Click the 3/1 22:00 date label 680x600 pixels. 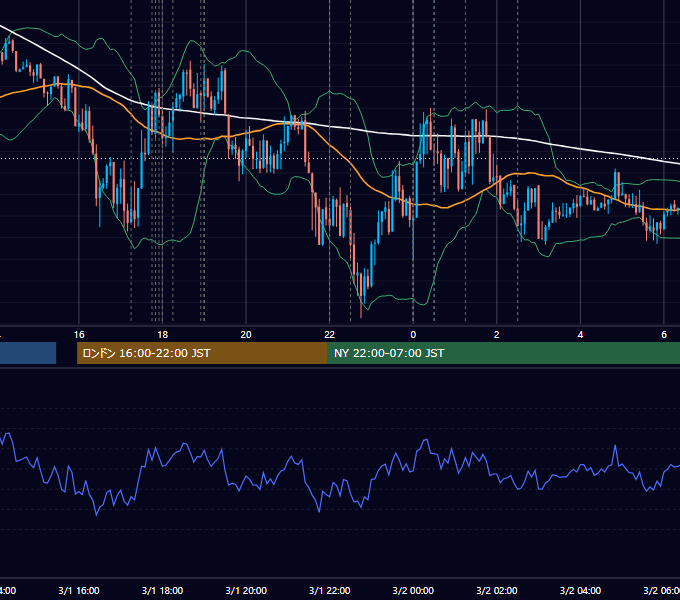coord(330,591)
